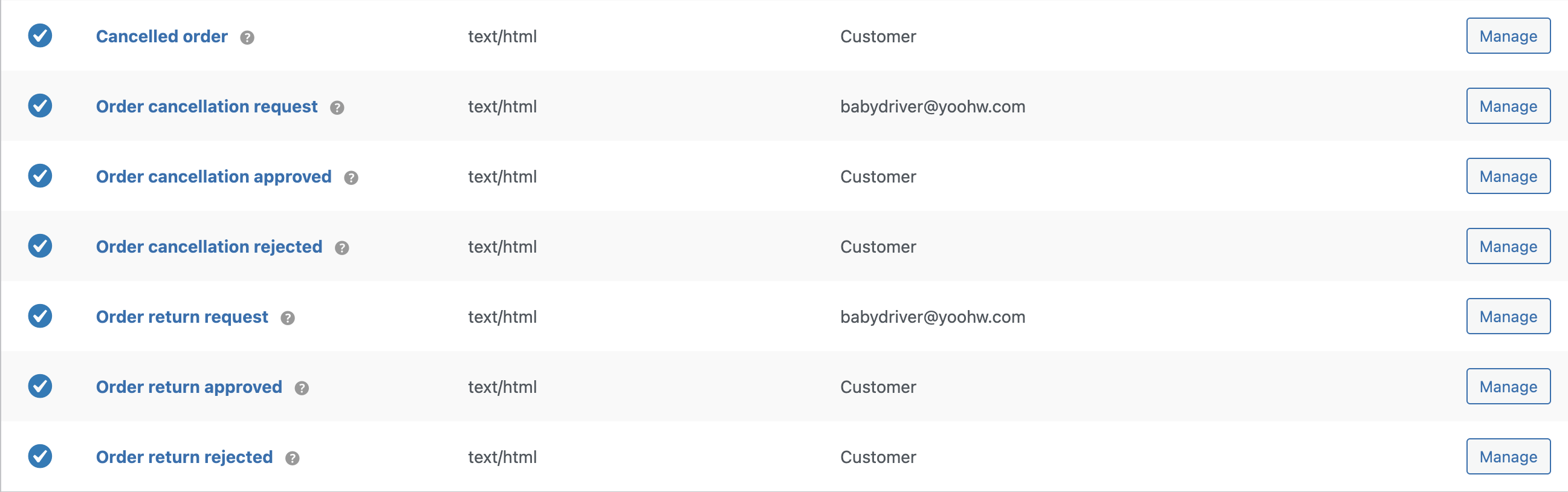The height and width of the screenshot is (492, 1568).
Task: Click Manage button for Order cancellation request
Action: point(1508,106)
